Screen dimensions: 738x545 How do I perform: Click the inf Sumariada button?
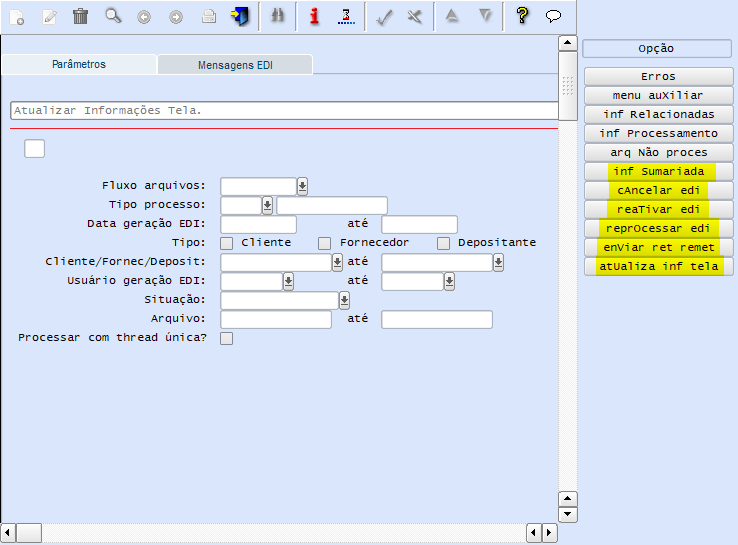(x=658, y=171)
